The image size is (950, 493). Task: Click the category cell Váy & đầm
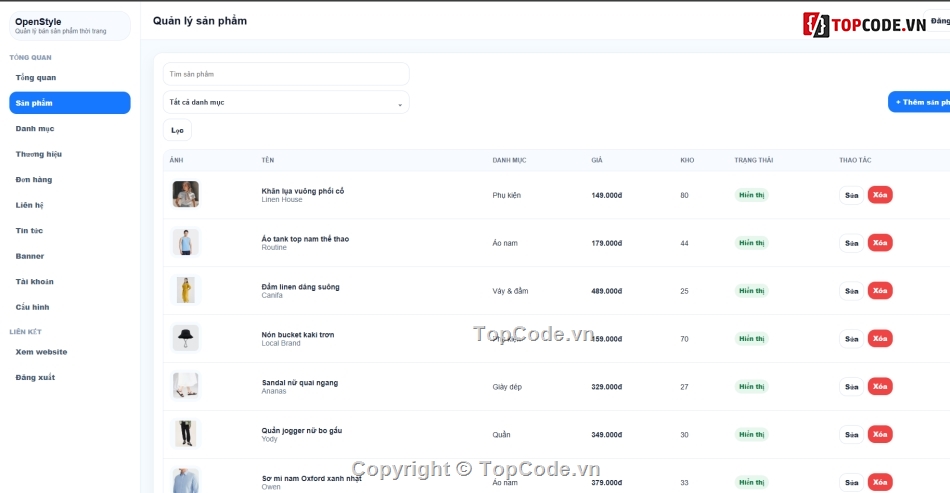(x=510, y=291)
